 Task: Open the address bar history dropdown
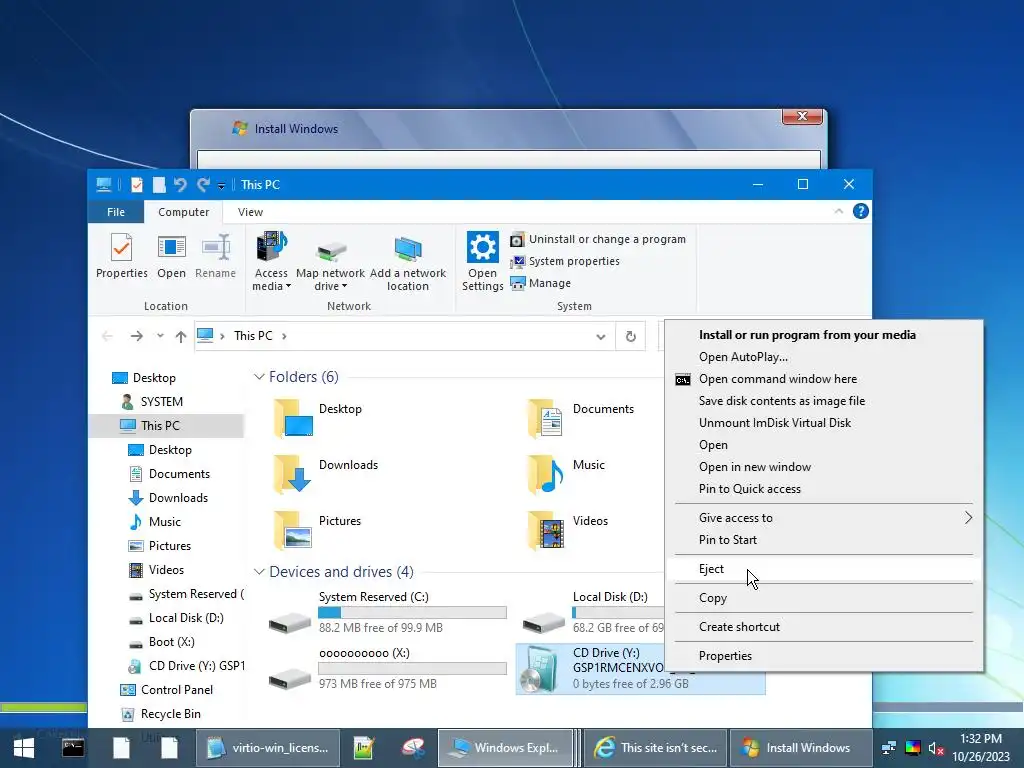pyautogui.click(x=600, y=336)
